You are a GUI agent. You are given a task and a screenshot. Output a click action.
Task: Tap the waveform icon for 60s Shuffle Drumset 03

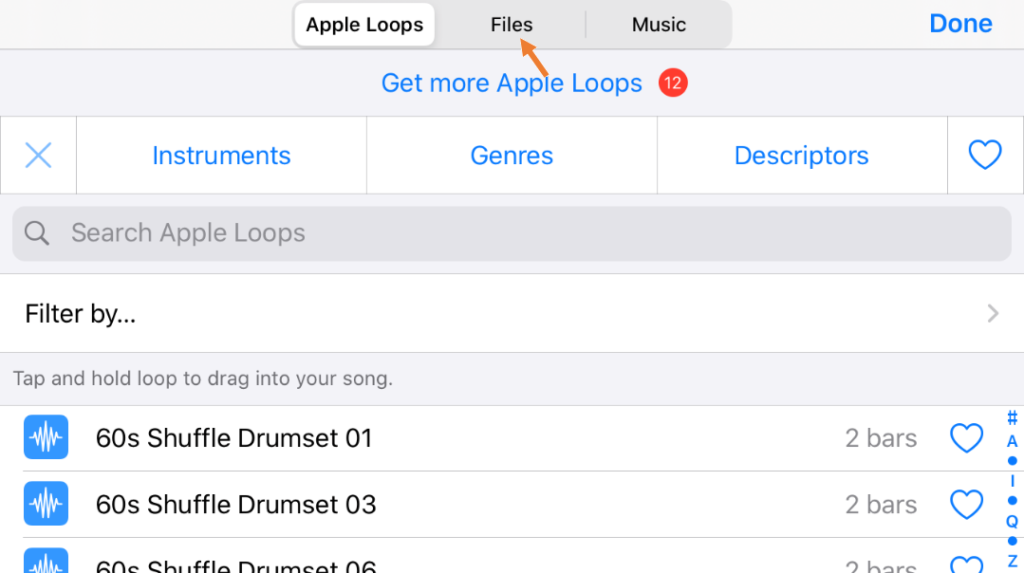(x=46, y=504)
